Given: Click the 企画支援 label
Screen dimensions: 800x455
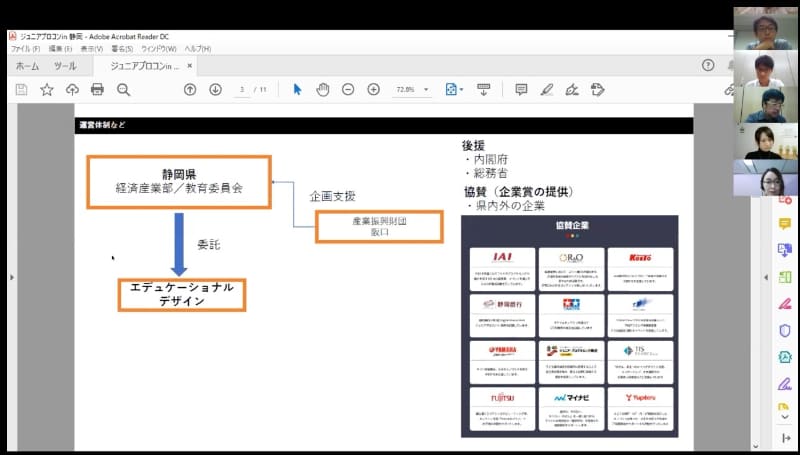Looking at the screenshot, I should pyautogui.click(x=332, y=197).
